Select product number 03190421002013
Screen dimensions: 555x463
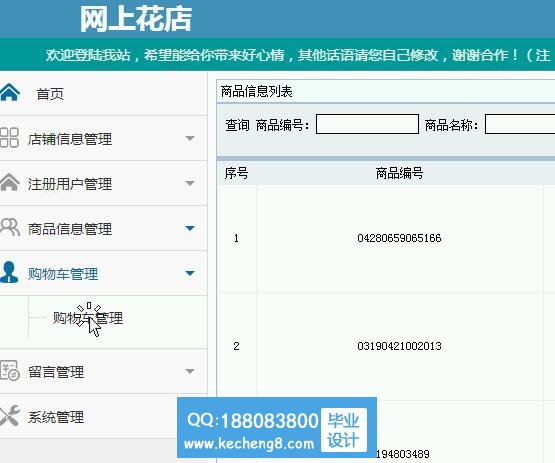[x=399, y=346]
